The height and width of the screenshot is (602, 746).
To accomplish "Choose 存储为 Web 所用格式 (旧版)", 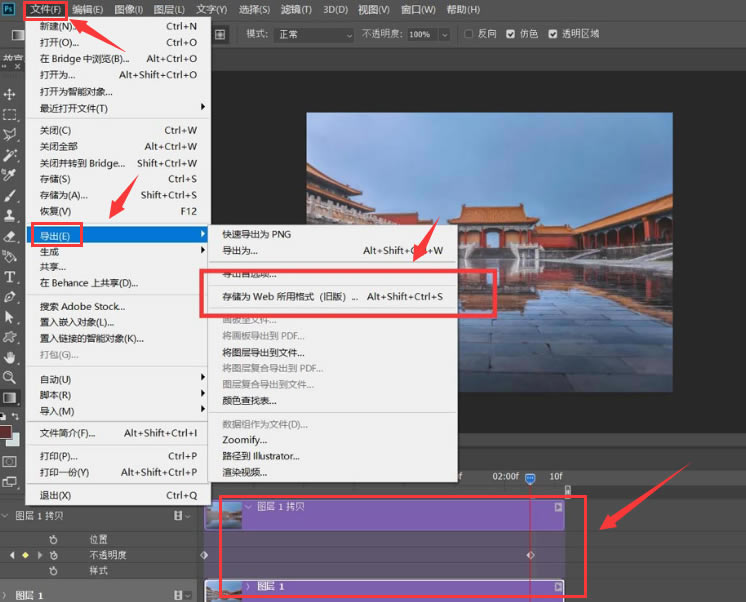I will coord(333,296).
